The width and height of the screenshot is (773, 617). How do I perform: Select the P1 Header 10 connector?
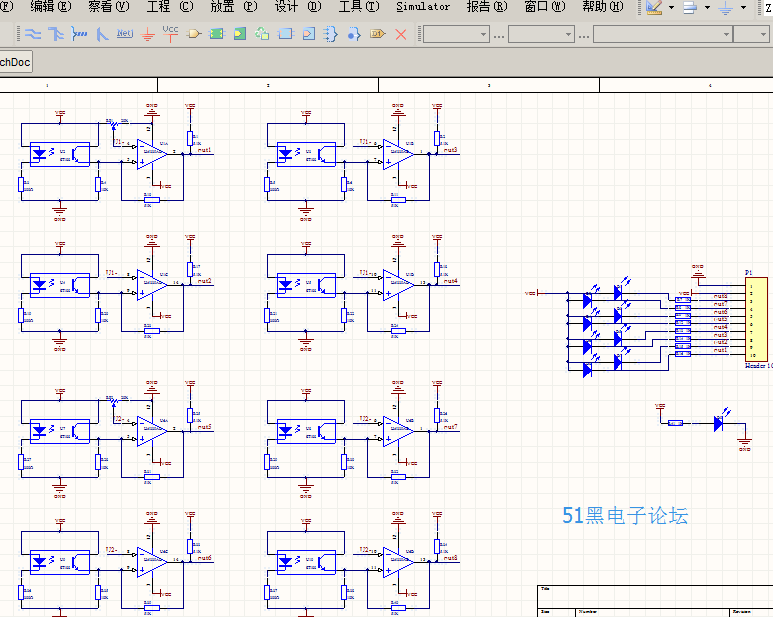coord(756,320)
